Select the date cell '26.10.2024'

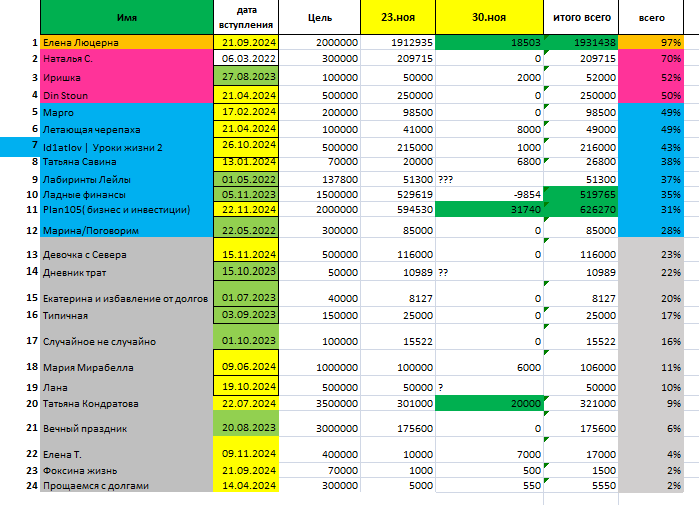[246, 147]
